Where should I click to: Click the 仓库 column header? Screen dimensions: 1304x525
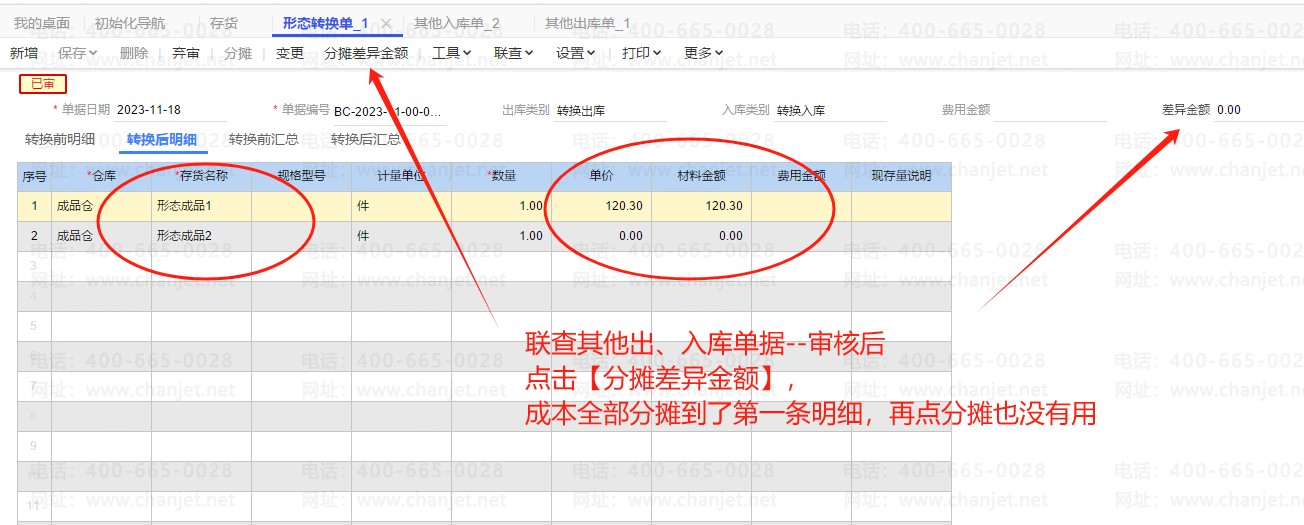(x=101, y=176)
